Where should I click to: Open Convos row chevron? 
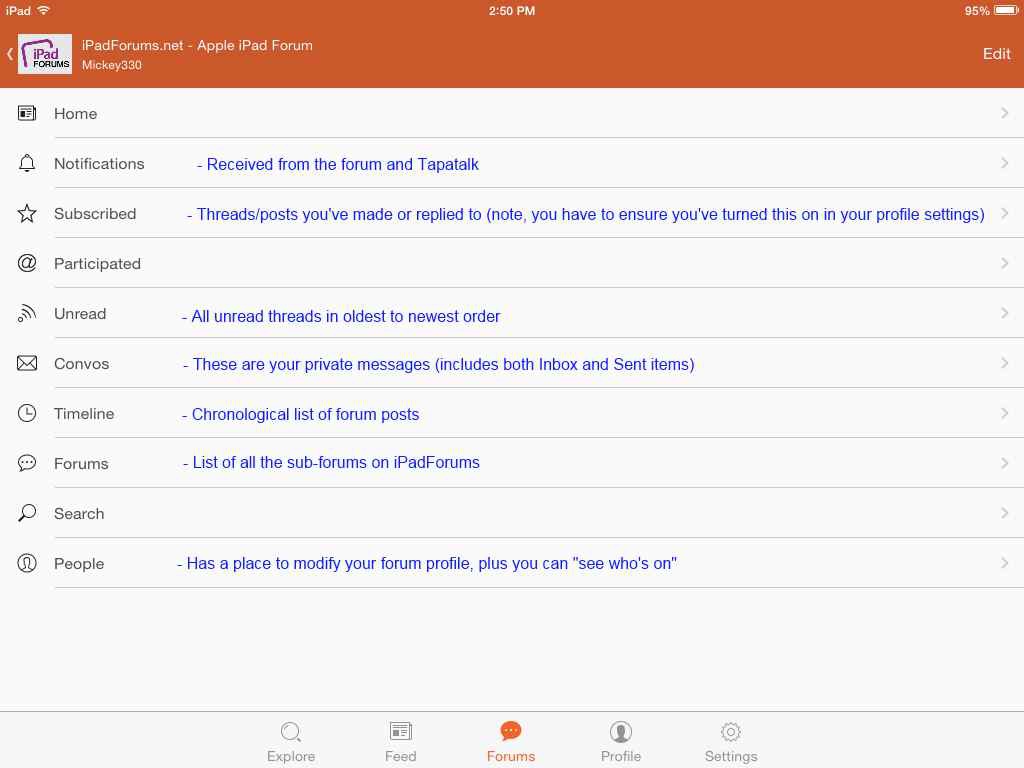point(1004,362)
